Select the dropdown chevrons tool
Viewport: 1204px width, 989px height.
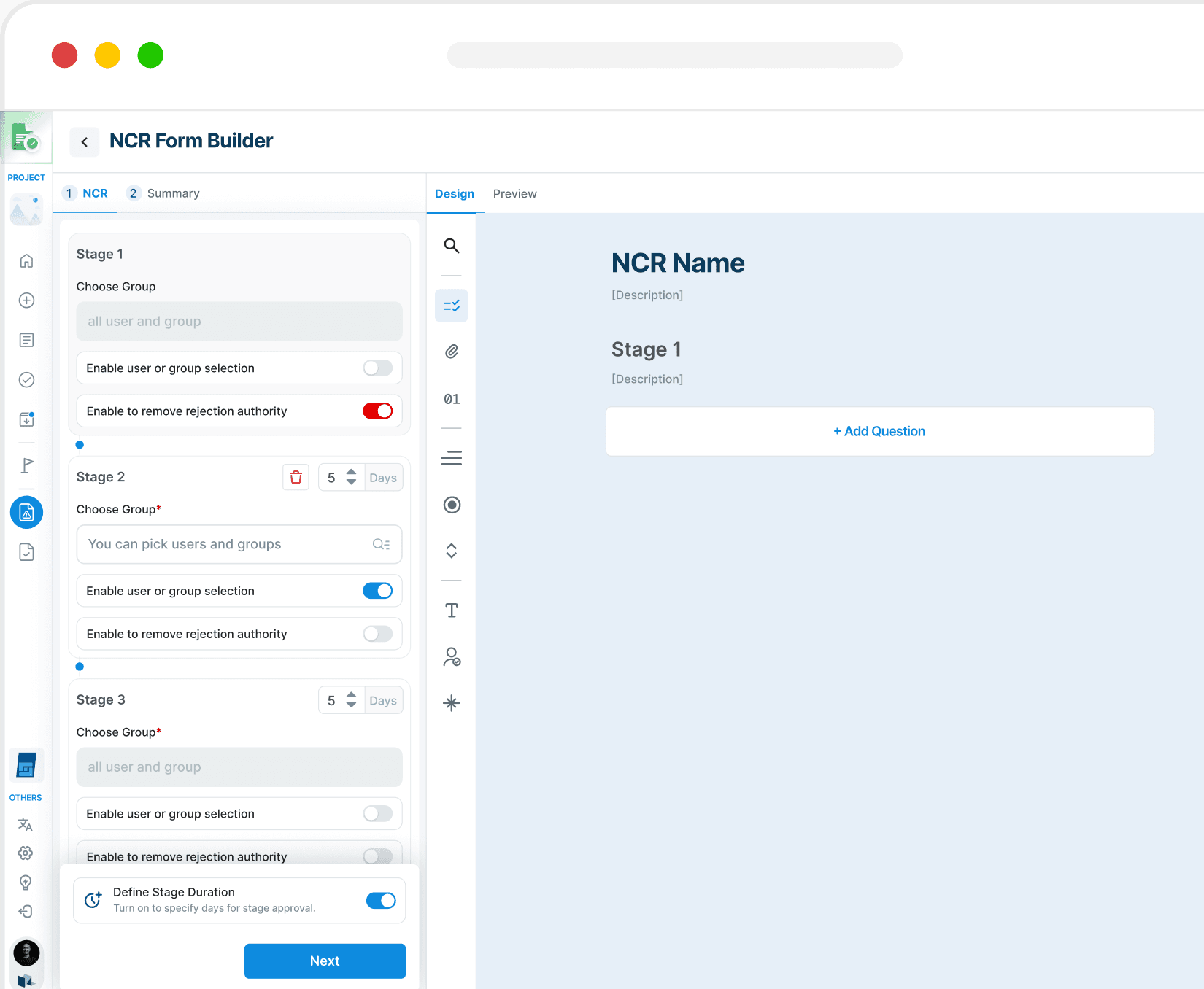tap(452, 551)
